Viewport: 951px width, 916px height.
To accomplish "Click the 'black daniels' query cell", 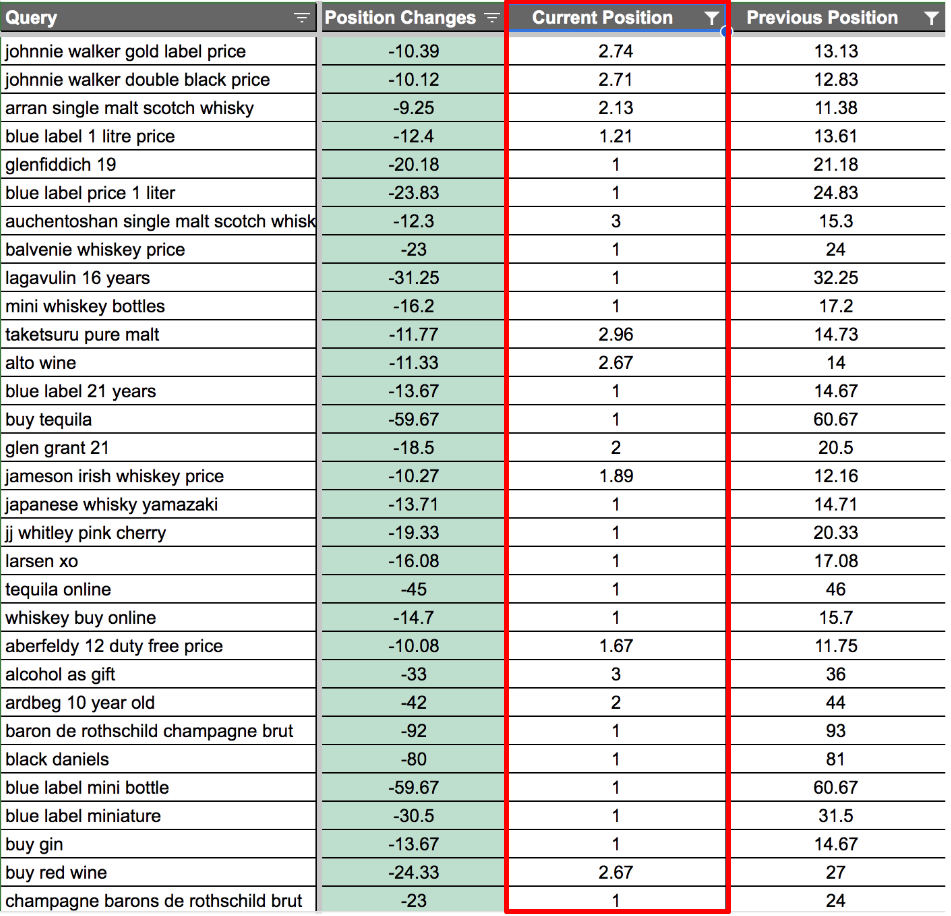I will point(159,759).
